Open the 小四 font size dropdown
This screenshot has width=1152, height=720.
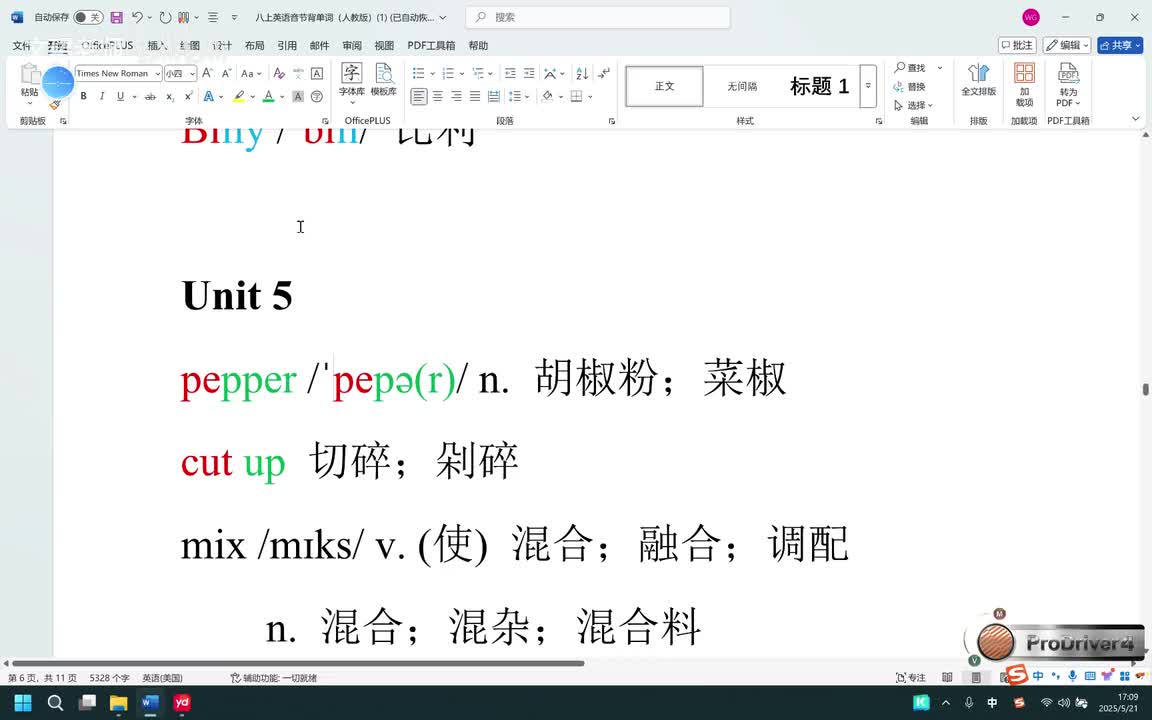(x=192, y=73)
